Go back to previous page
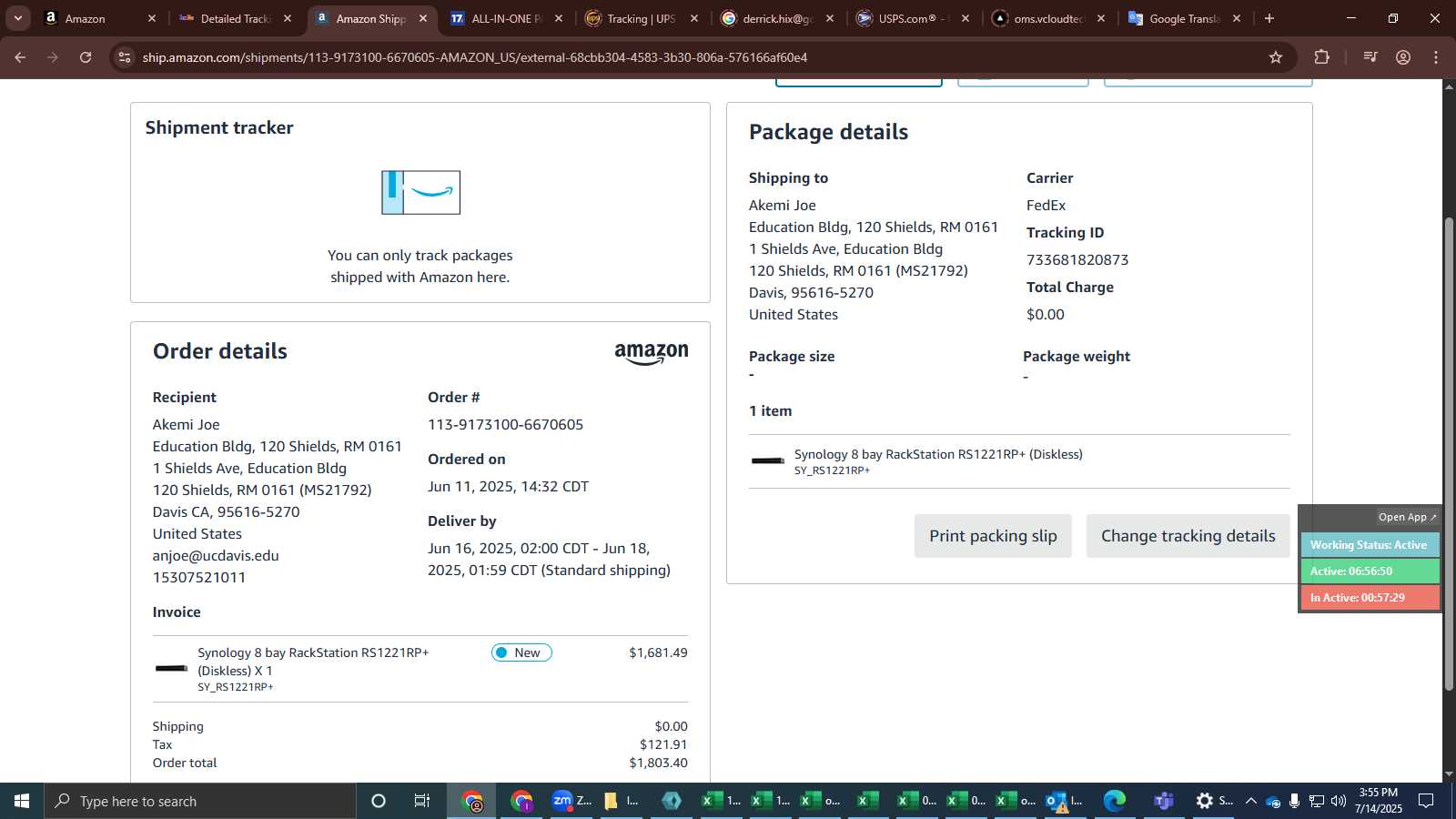 (x=20, y=57)
